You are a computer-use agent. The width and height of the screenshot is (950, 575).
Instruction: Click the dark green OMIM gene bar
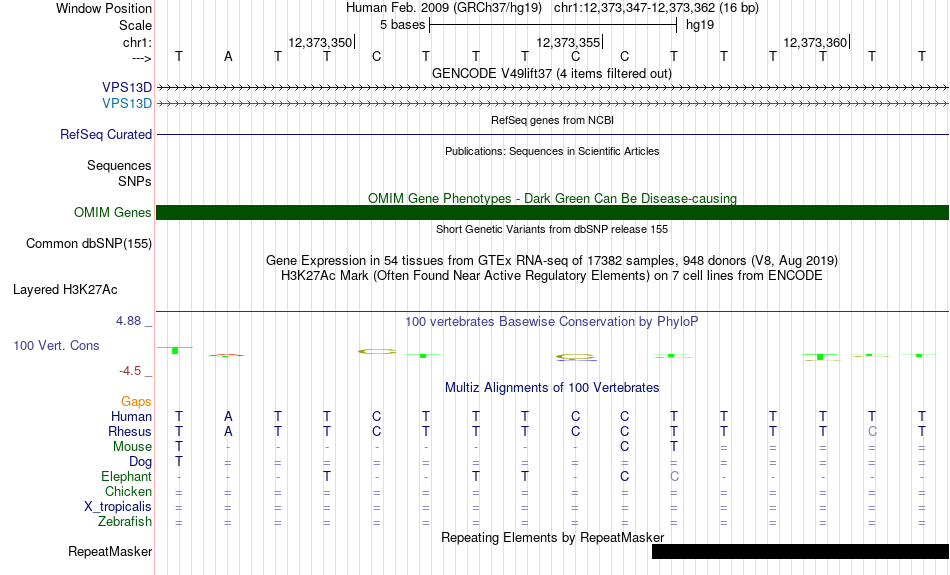point(552,213)
